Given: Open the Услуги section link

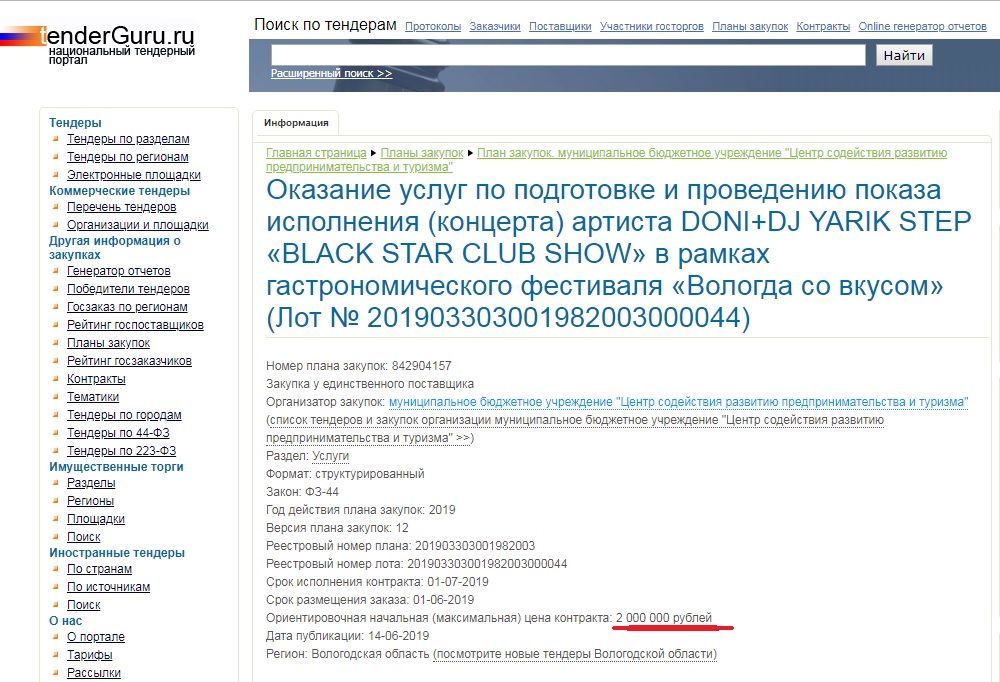Looking at the screenshot, I should click(x=330, y=456).
